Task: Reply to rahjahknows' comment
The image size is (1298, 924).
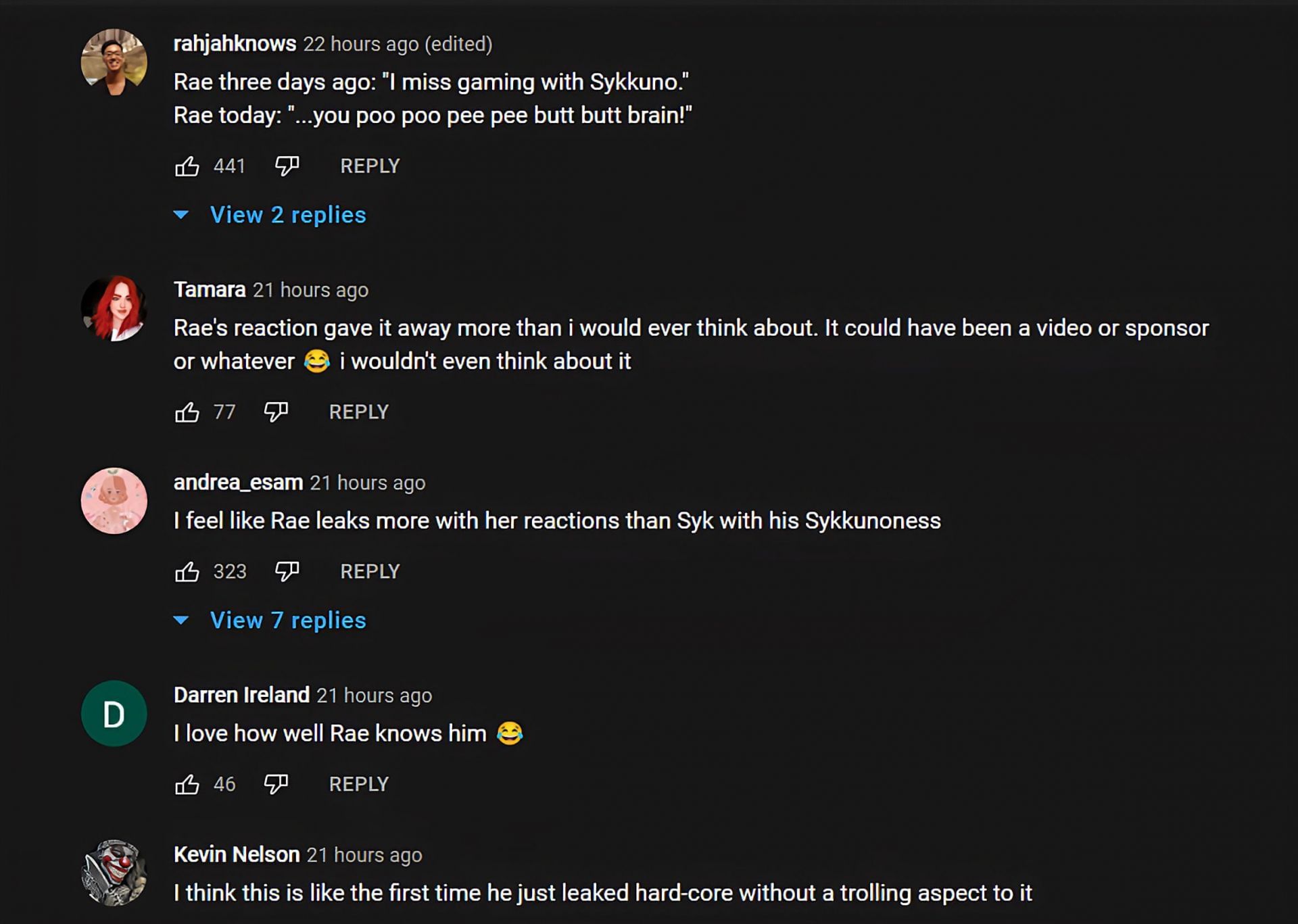Action: [x=370, y=166]
